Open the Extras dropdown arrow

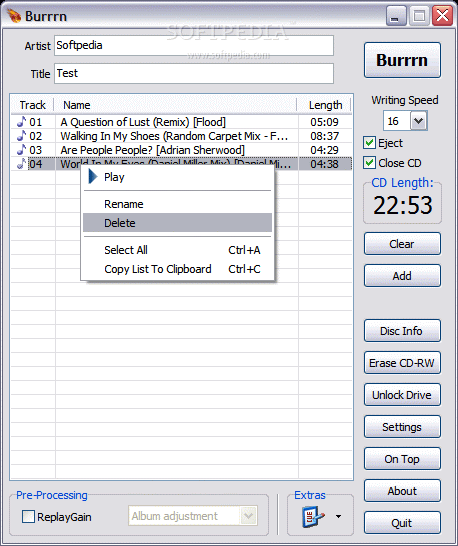[x=338, y=516]
